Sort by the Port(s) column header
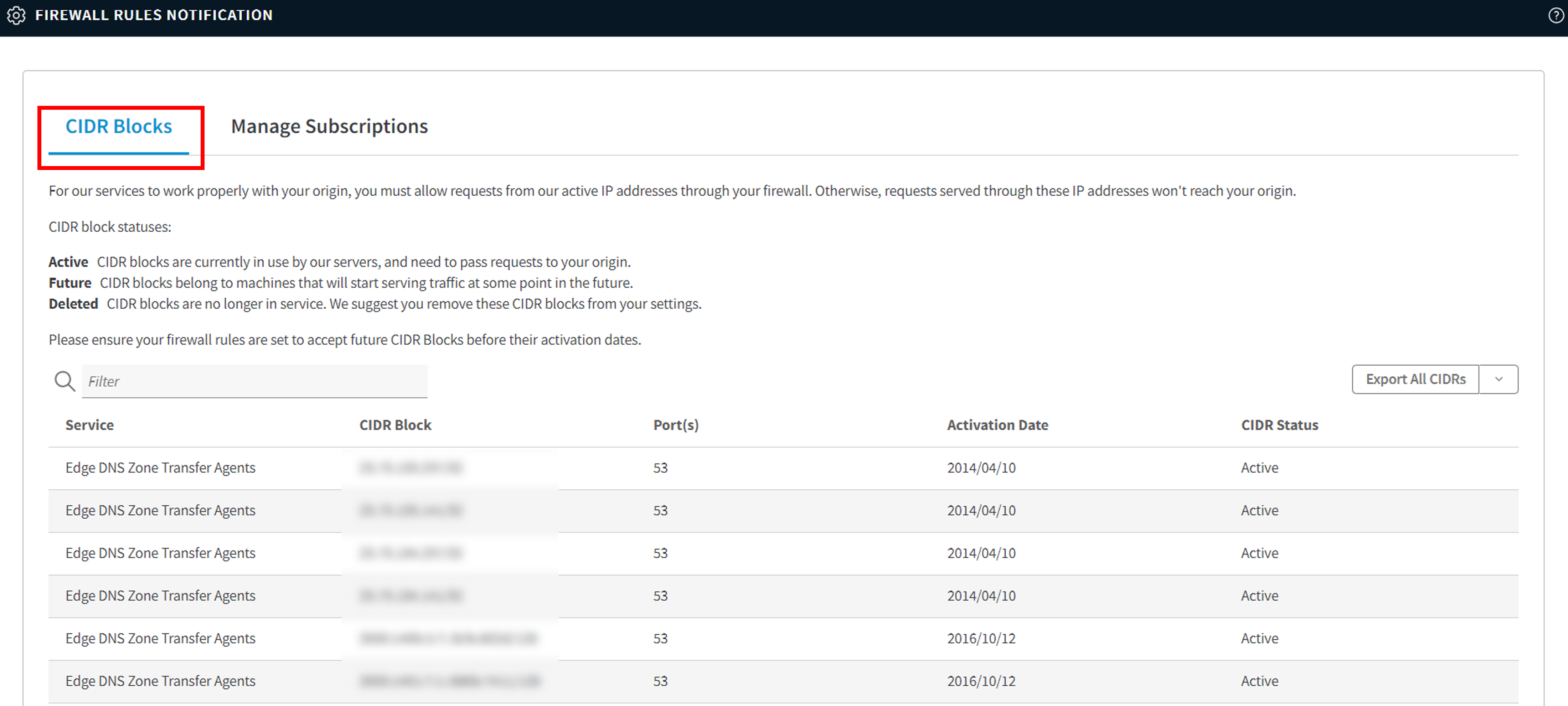The width and height of the screenshot is (1568, 706). tap(676, 425)
